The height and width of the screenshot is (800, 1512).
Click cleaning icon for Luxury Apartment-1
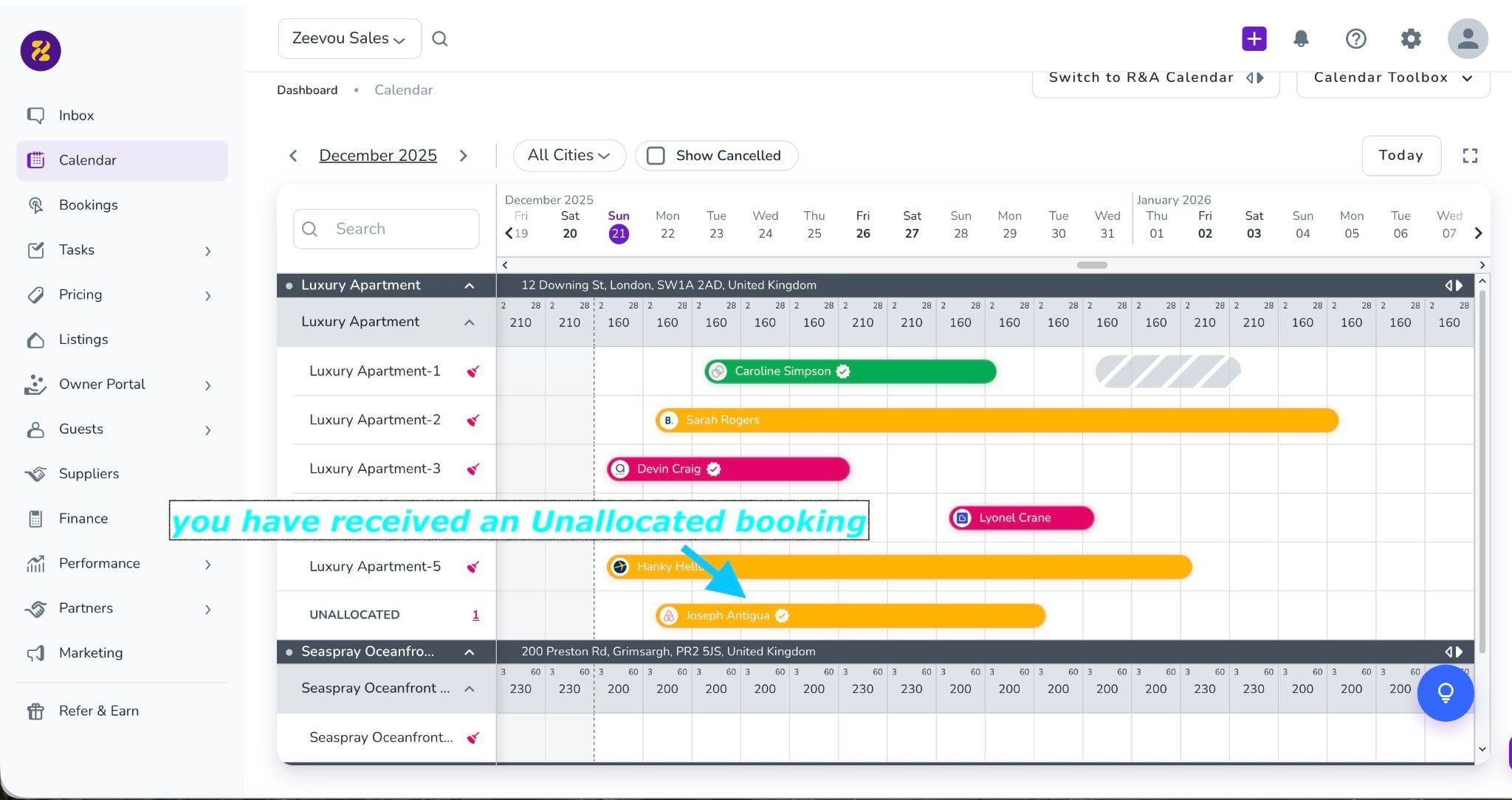pyautogui.click(x=473, y=371)
